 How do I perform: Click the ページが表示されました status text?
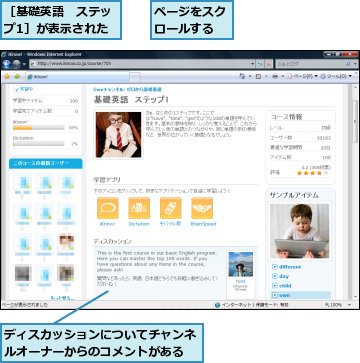coord(25,305)
